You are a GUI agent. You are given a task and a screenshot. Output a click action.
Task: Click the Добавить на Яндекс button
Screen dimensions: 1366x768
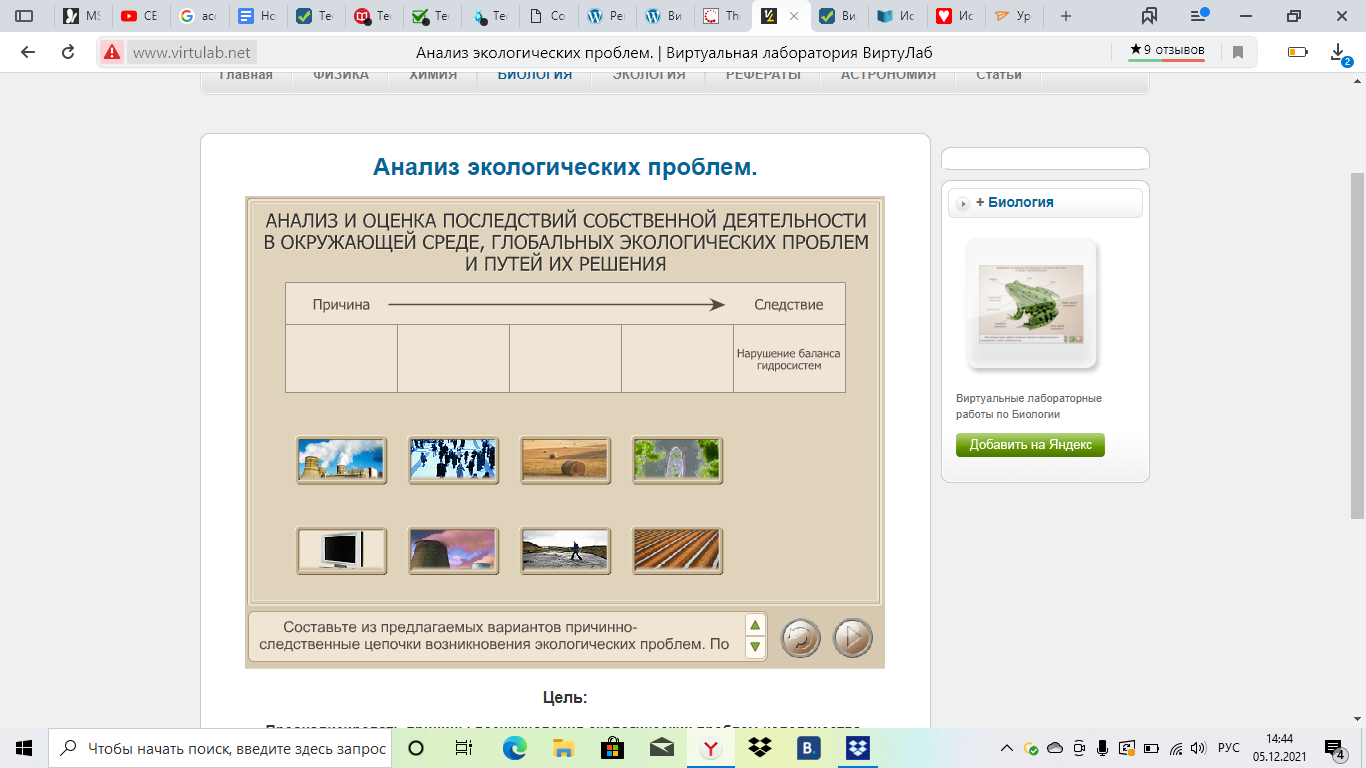[x=1030, y=445]
